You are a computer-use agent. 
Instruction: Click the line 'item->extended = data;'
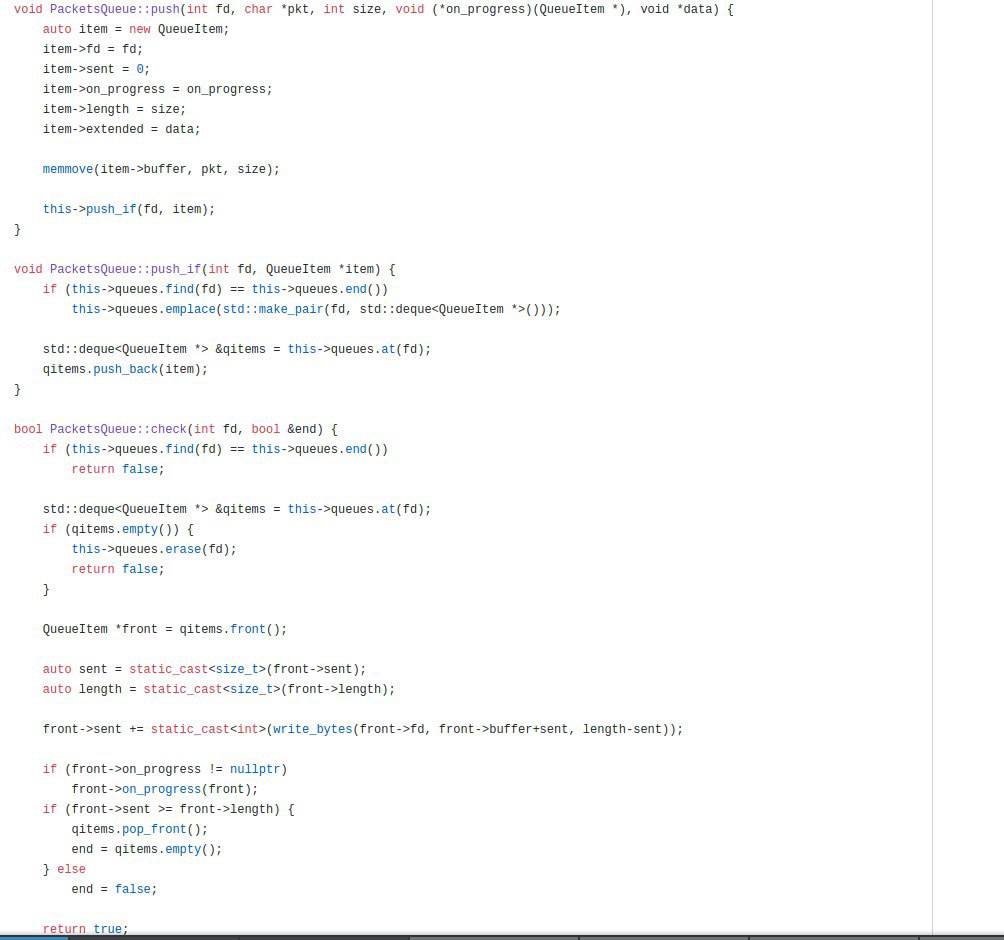click(x=122, y=129)
